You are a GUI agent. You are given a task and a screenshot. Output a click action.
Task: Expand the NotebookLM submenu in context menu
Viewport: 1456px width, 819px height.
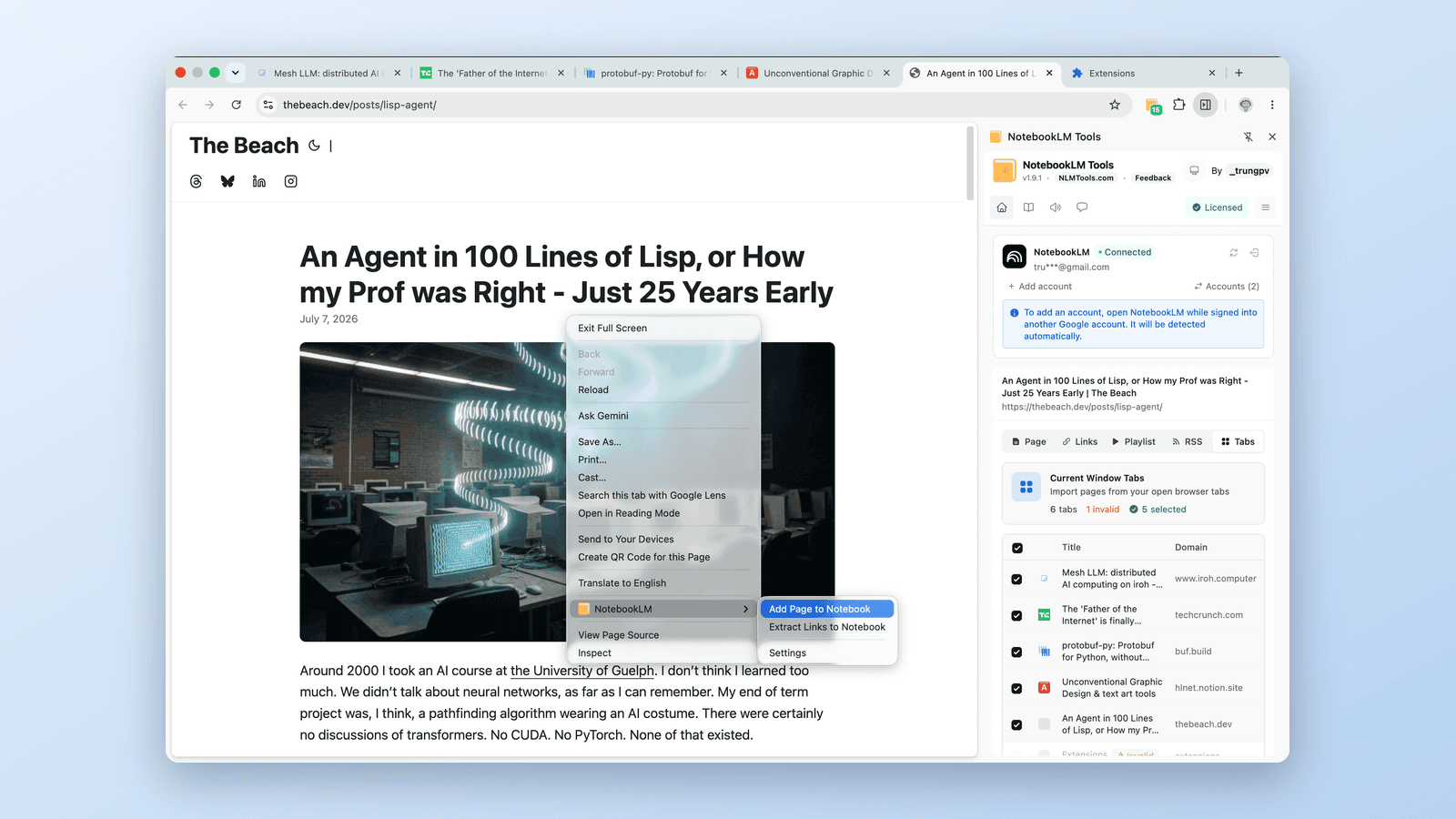(x=664, y=609)
